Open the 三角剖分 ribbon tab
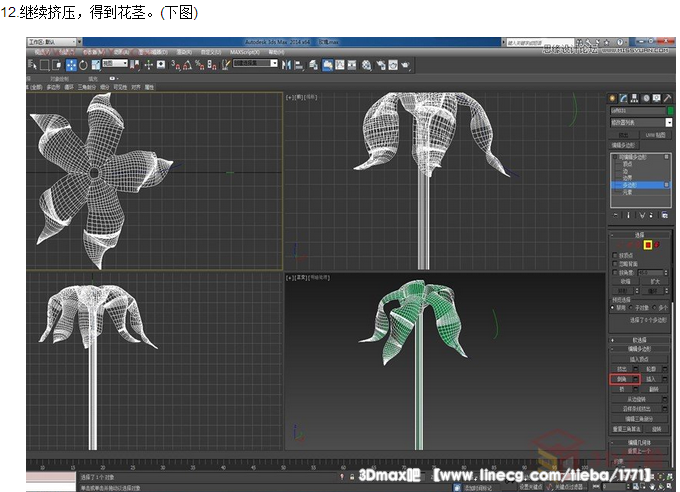The image size is (680, 492). pos(87,87)
